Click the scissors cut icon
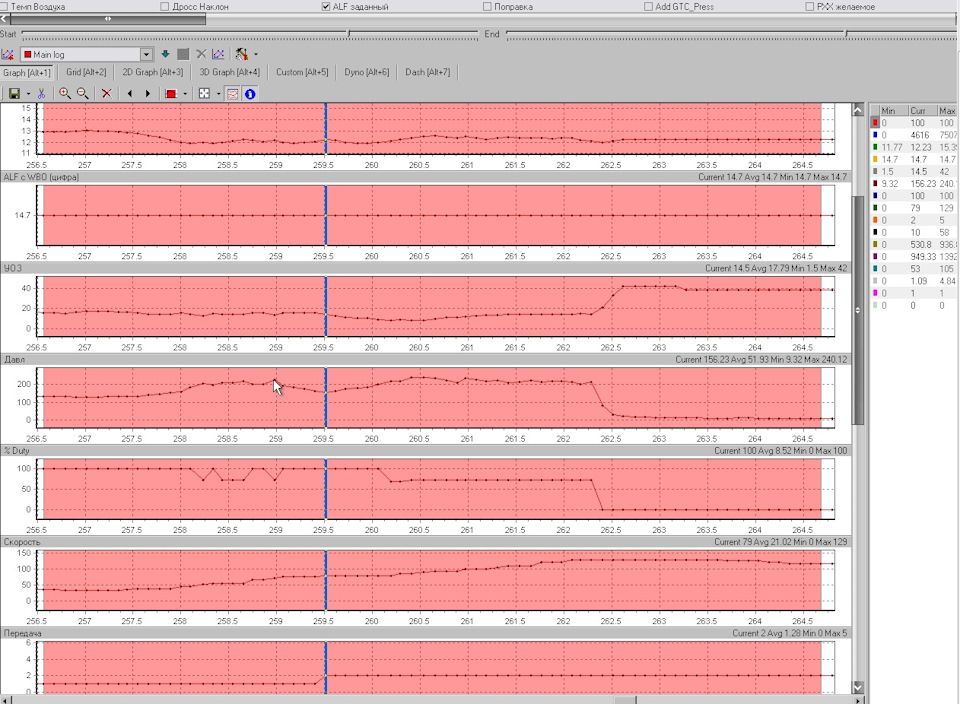960x704 pixels. pyautogui.click(x=42, y=93)
